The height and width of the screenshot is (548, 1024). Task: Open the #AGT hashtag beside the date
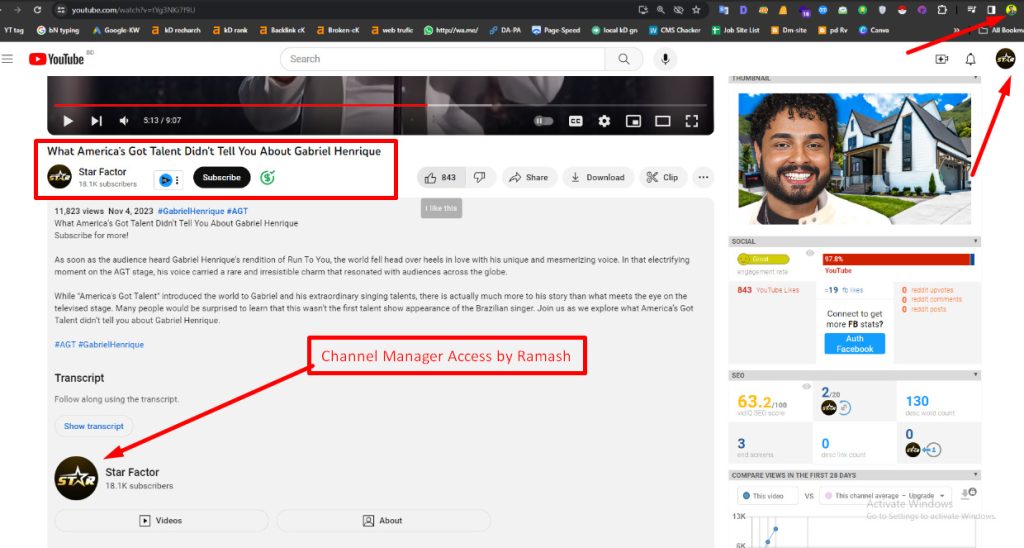[237, 211]
